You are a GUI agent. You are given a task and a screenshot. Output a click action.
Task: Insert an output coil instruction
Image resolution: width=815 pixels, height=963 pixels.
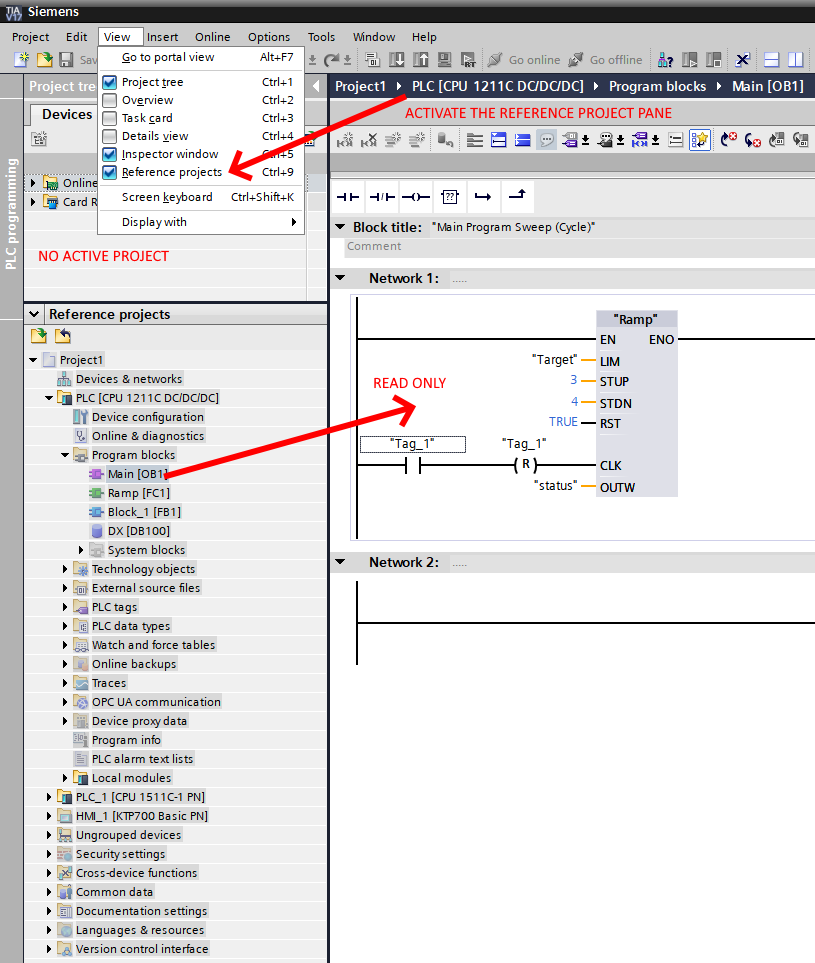(416, 196)
